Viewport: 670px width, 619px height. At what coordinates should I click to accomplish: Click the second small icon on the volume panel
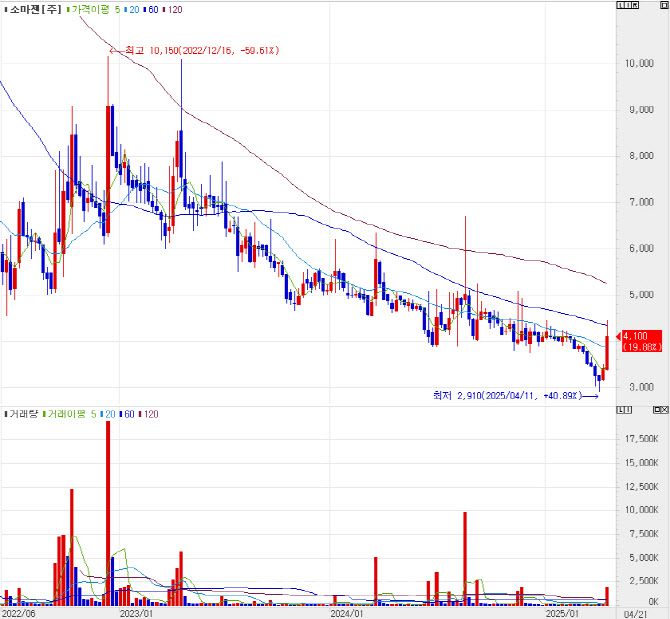(x=628, y=410)
